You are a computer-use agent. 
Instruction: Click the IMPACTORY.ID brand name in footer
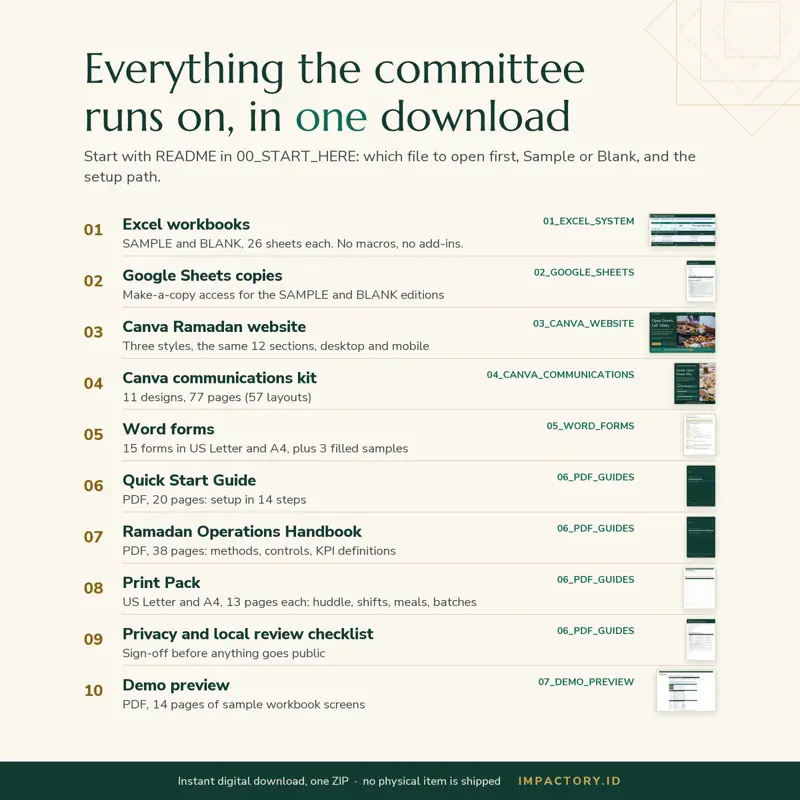(x=569, y=781)
